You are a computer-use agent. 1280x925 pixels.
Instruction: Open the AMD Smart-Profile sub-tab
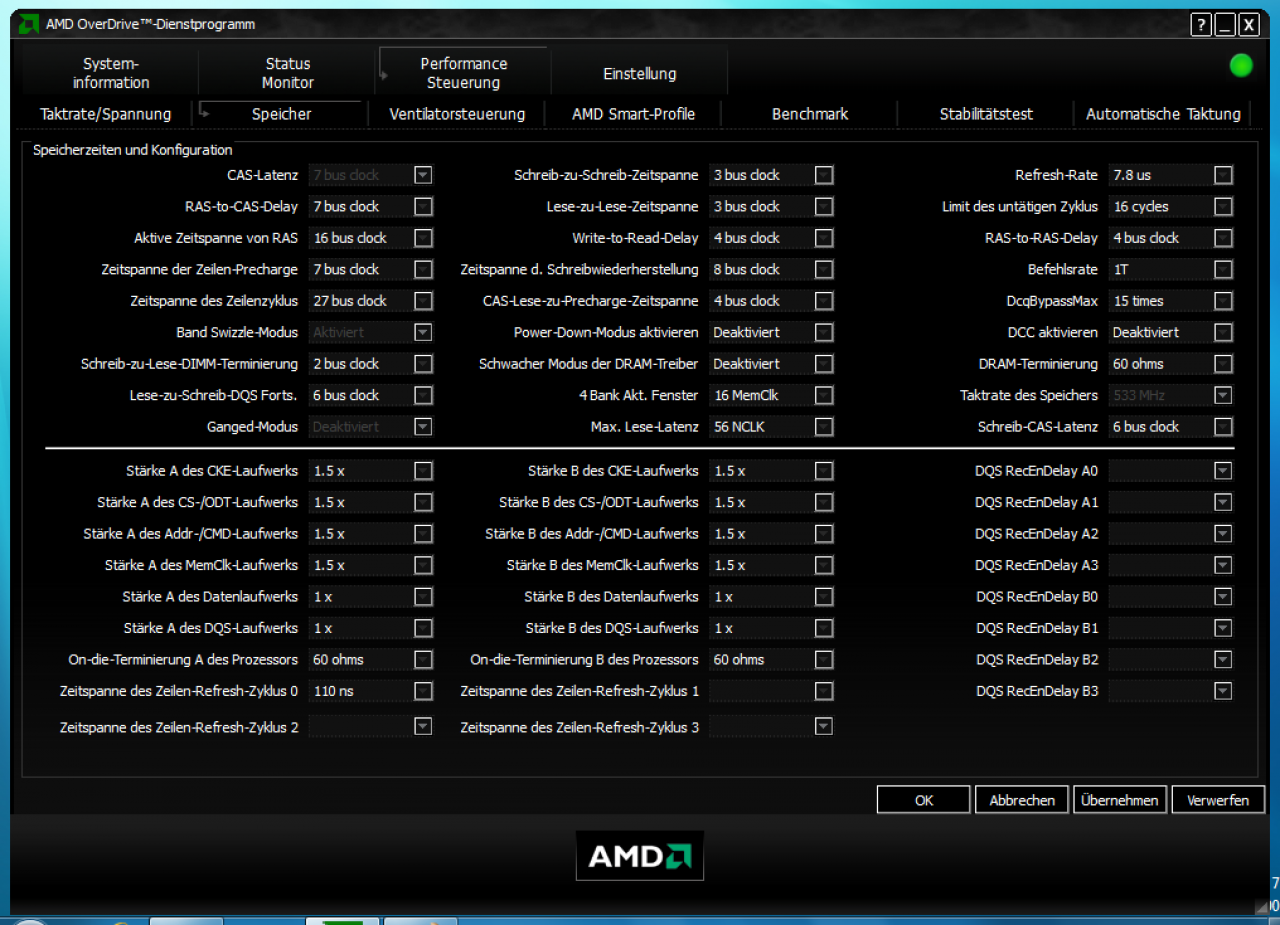633,114
